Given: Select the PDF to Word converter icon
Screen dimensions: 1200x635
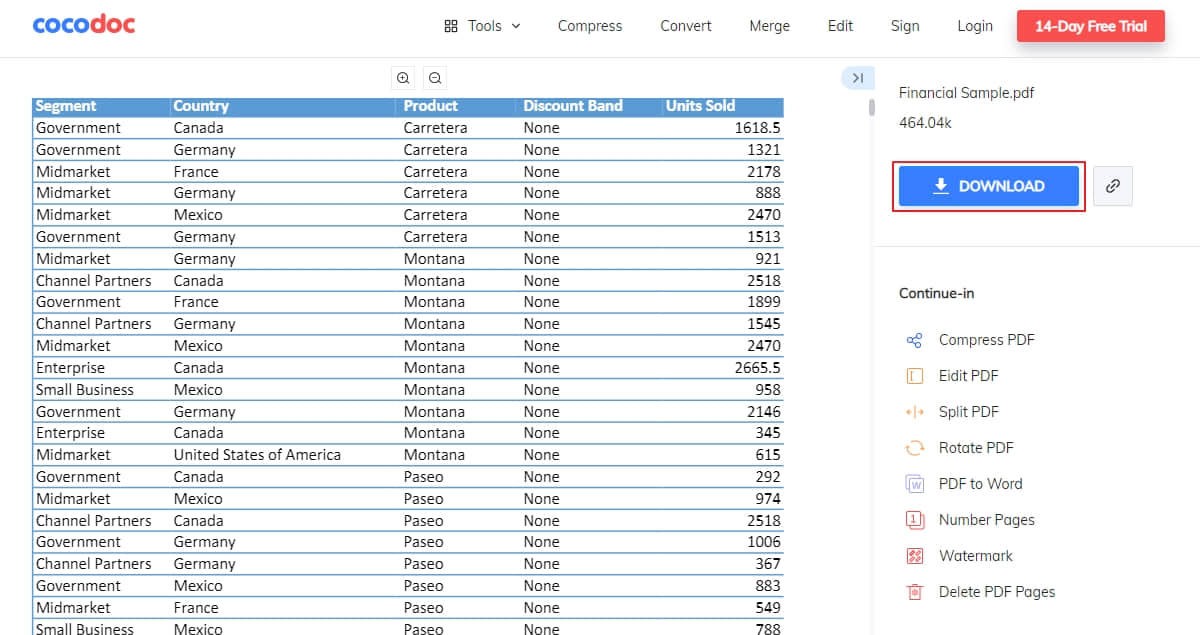Looking at the screenshot, I should point(913,483).
